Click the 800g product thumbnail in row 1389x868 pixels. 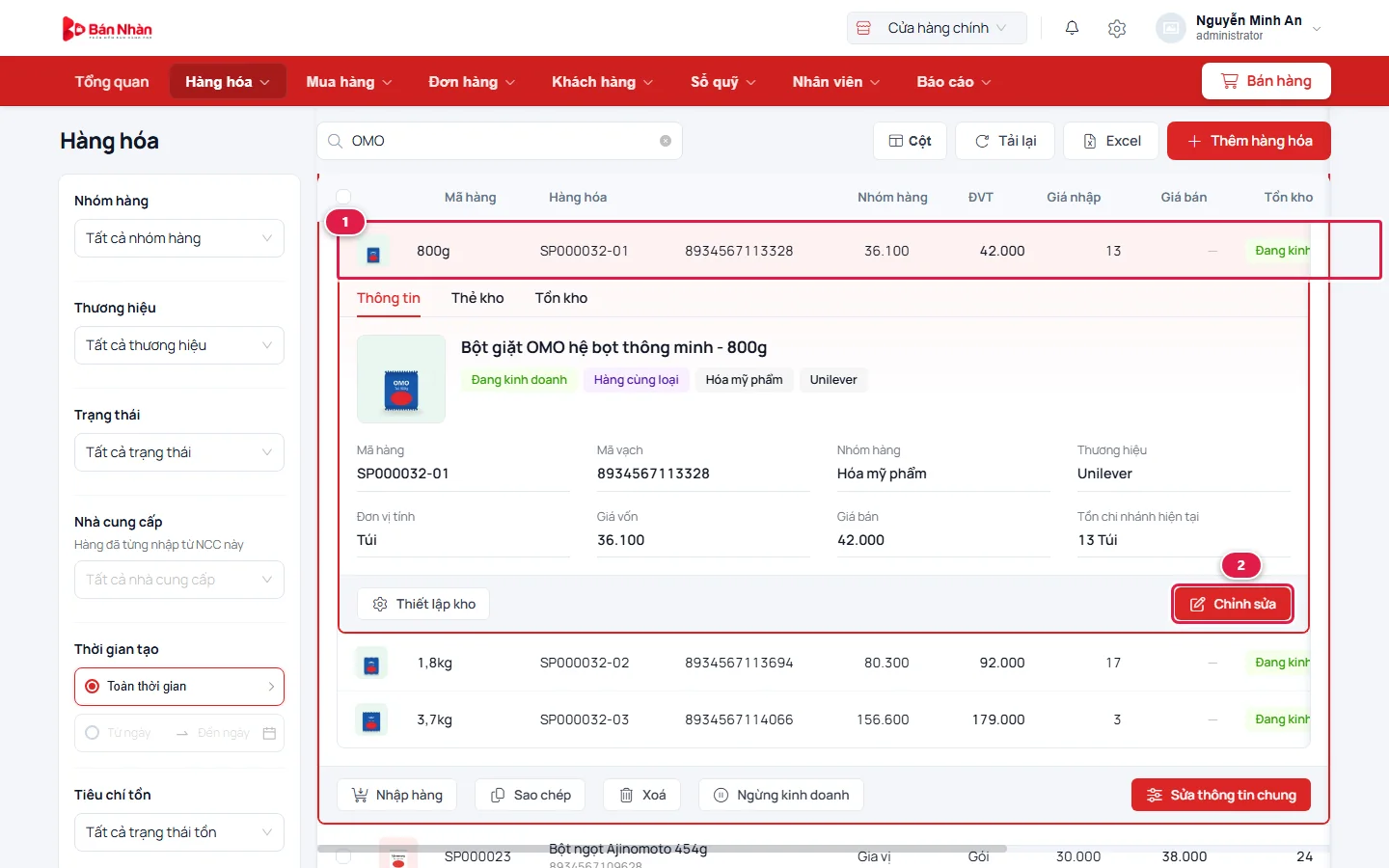(373, 252)
